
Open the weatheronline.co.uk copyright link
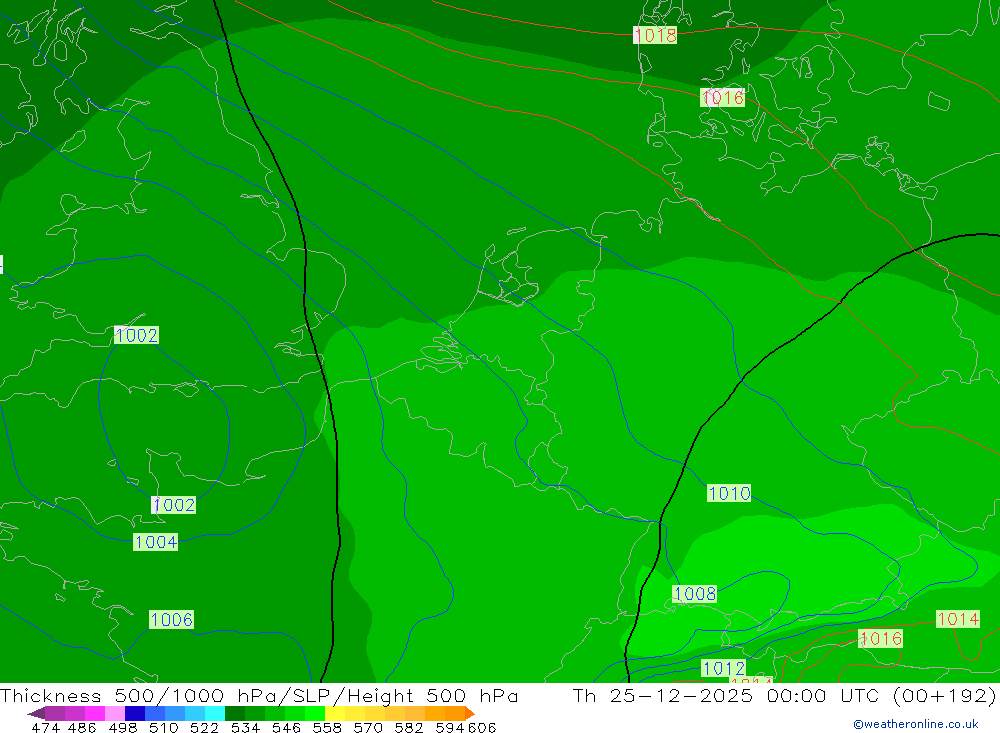[916, 724]
